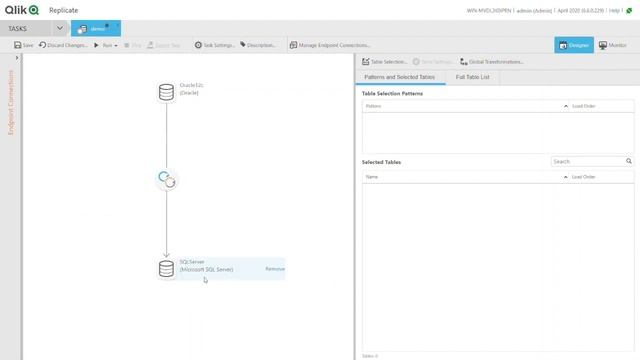Select Patterns and Selected Tables tab
640x360 pixels.
[x=400, y=77]
